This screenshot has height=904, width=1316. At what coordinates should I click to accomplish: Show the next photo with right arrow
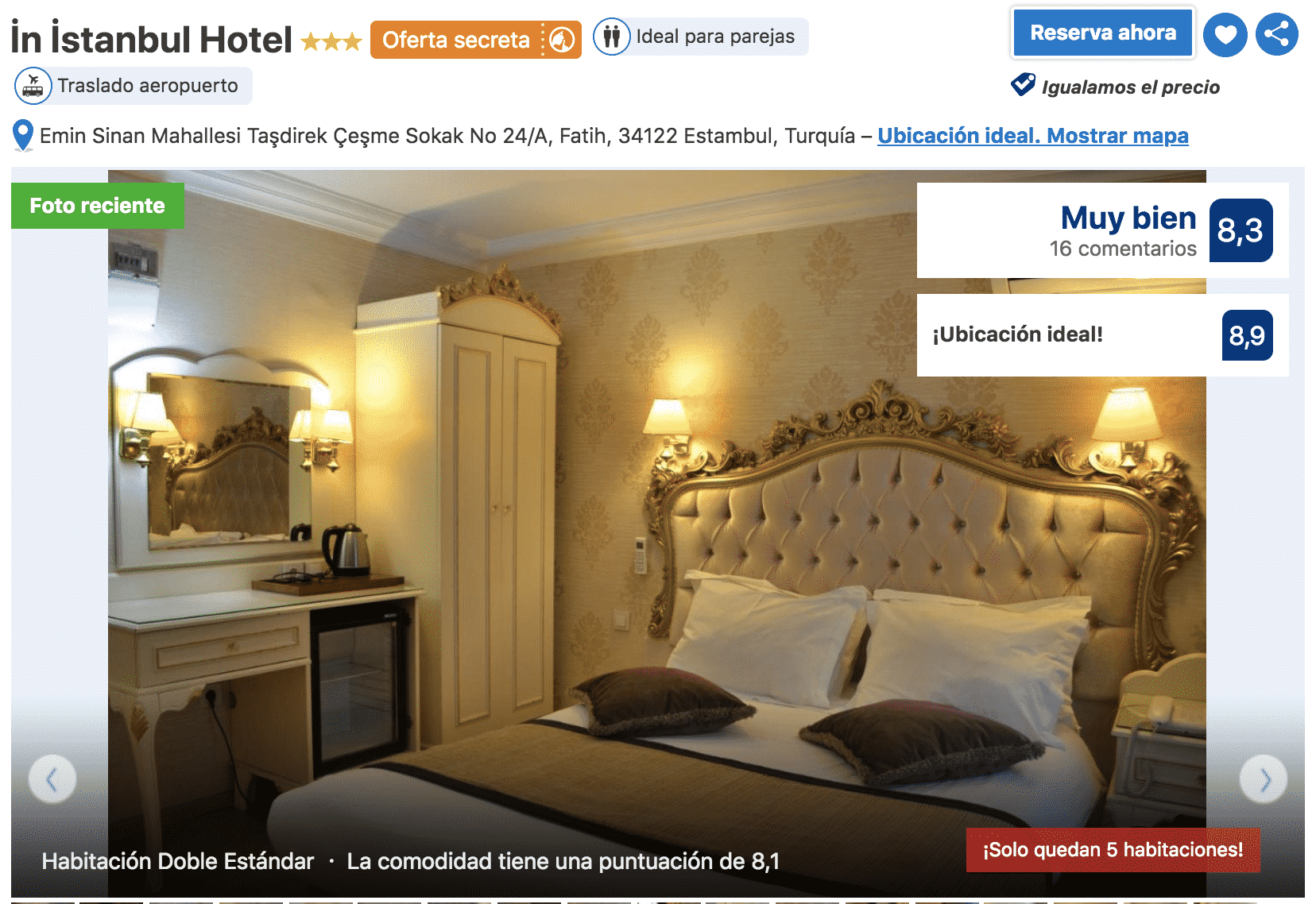click(x=1264, y=779)
